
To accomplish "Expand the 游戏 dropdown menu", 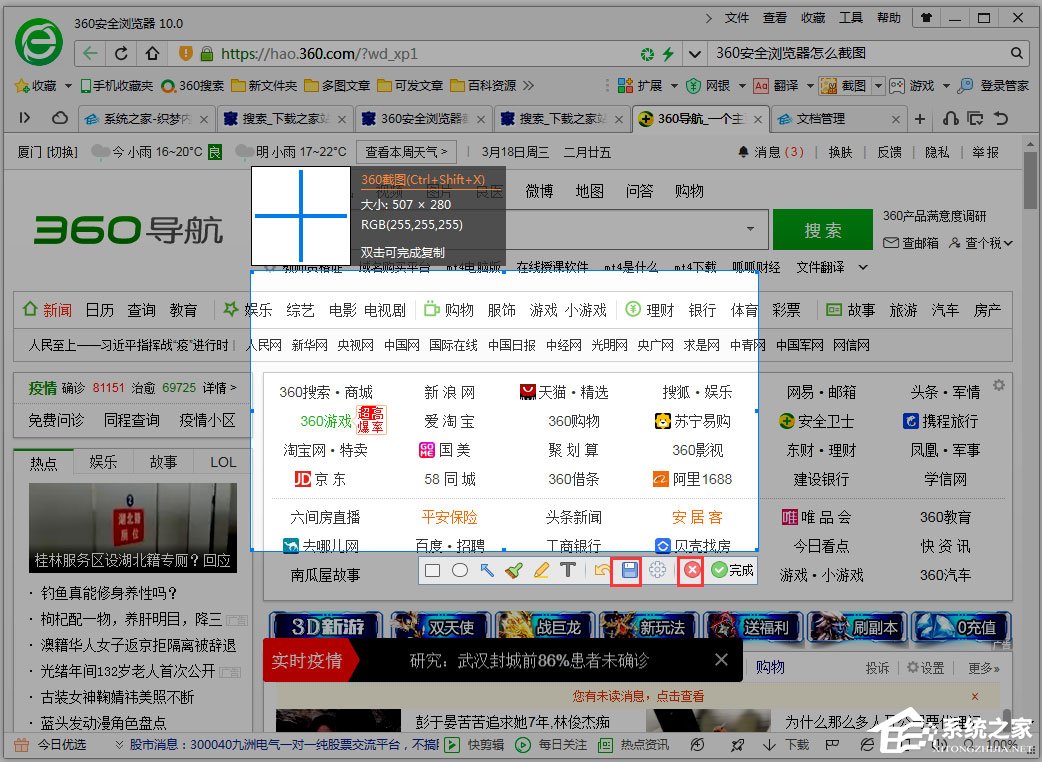I will coord(945,84).
